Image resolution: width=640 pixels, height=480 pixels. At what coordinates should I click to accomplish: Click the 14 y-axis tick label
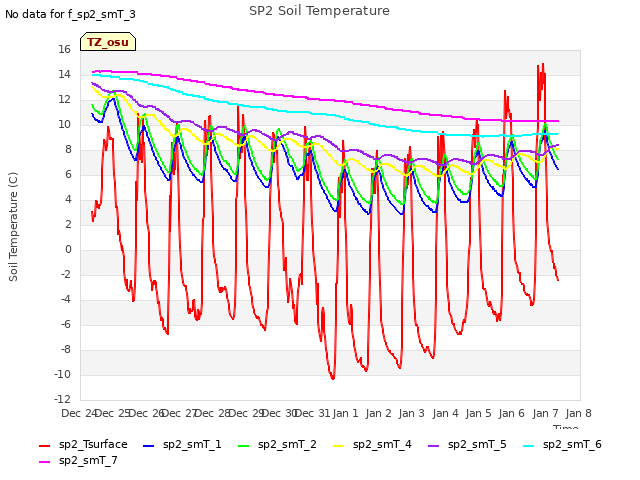point(64,74)
